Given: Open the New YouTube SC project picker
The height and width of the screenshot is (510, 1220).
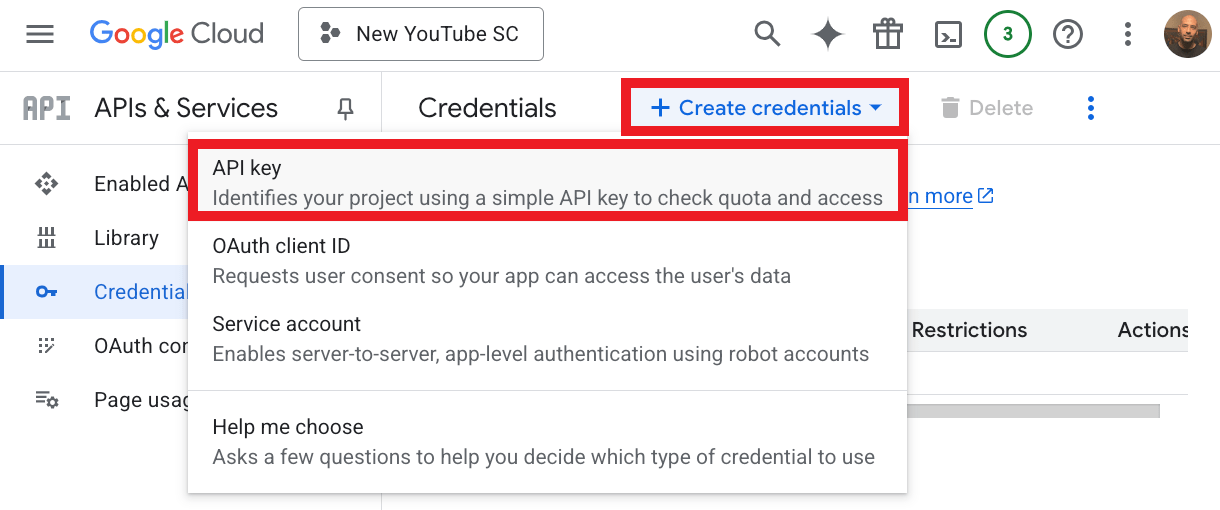Looking at the screenshot, I should 421,34.
